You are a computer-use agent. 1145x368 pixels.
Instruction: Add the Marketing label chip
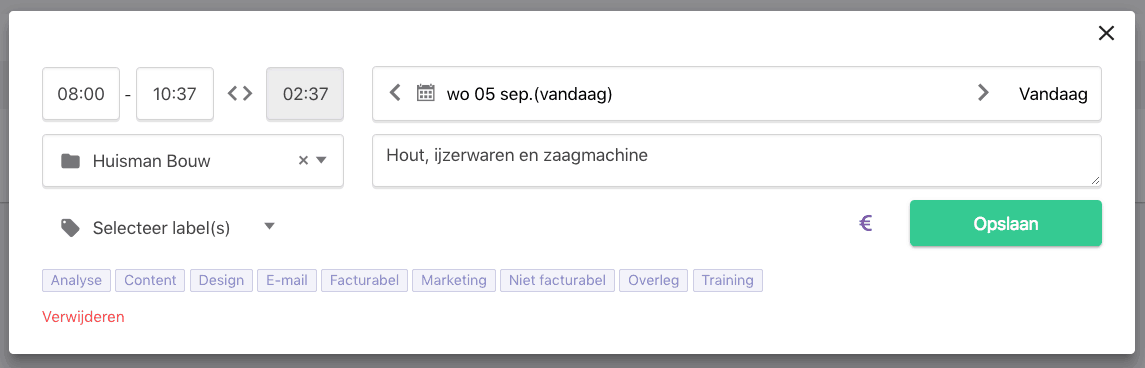(x=453, y=280)
